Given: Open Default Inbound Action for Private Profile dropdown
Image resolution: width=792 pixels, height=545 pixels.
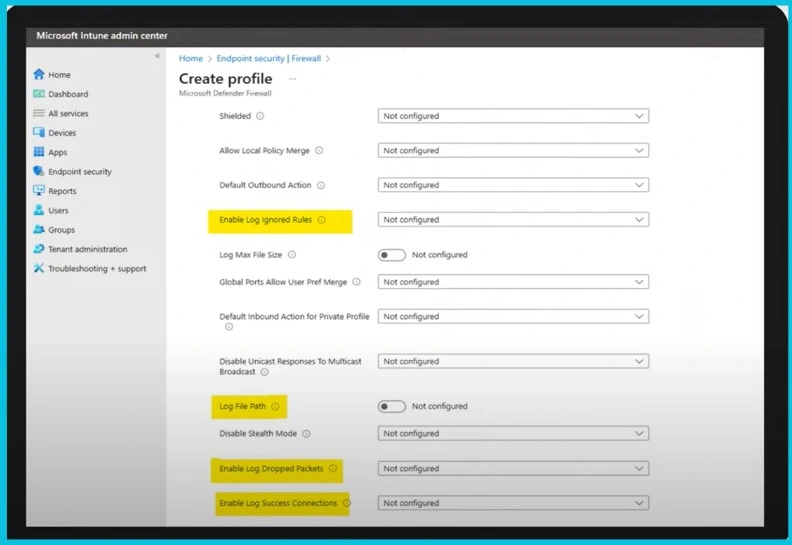Looking at the screenshot, I should tap(513, 317).
